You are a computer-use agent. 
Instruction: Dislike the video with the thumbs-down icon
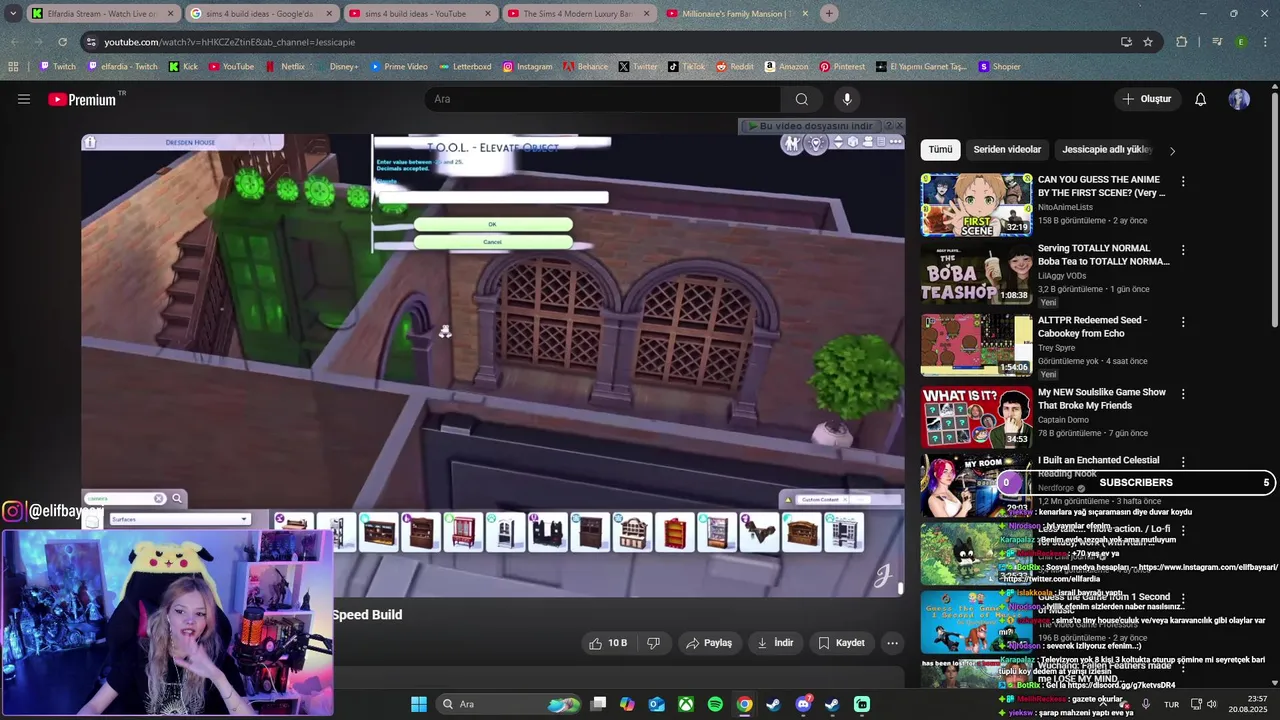tap(653, 643)
